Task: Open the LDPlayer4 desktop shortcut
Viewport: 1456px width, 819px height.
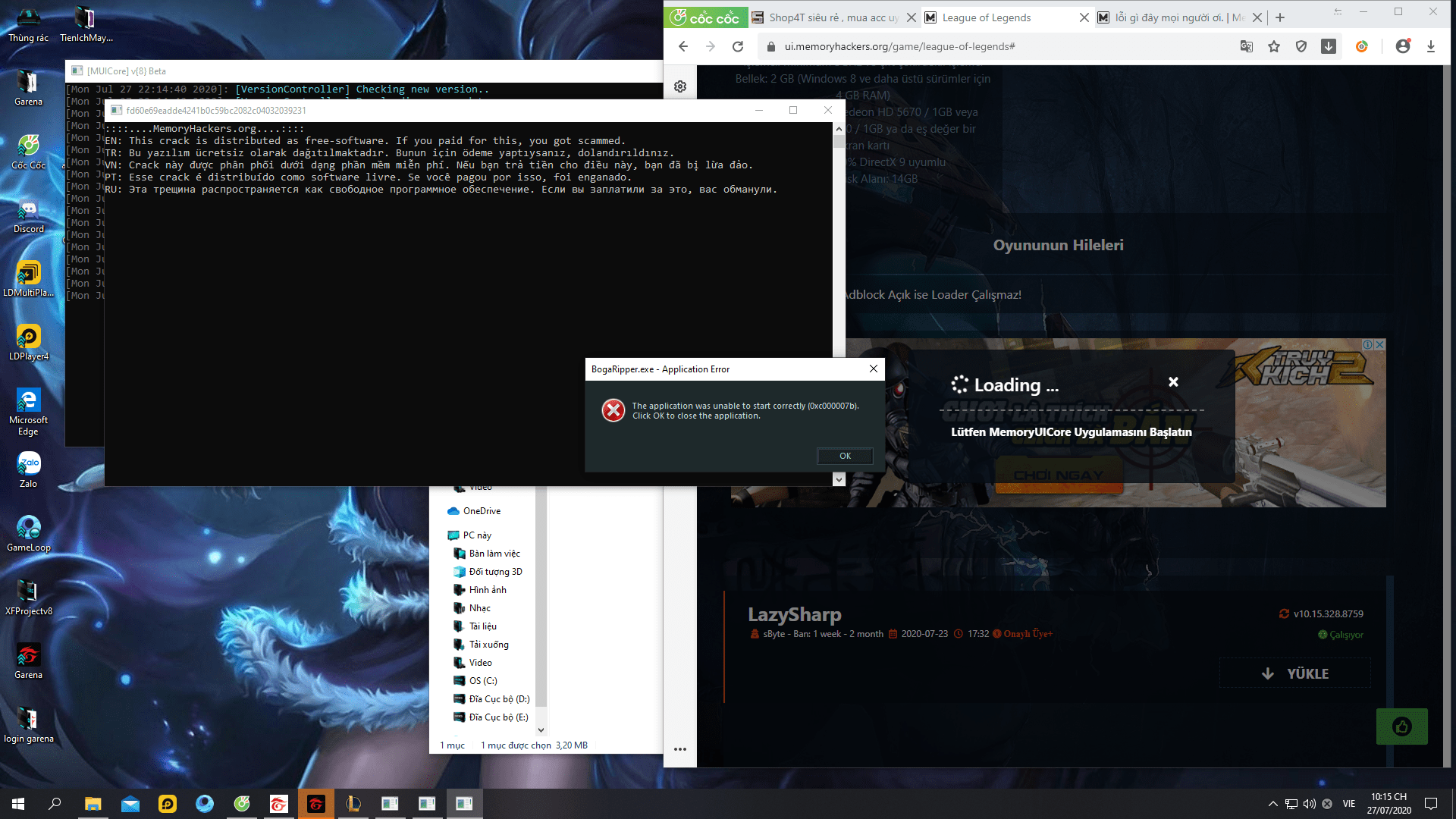Action: coord(28,343)
